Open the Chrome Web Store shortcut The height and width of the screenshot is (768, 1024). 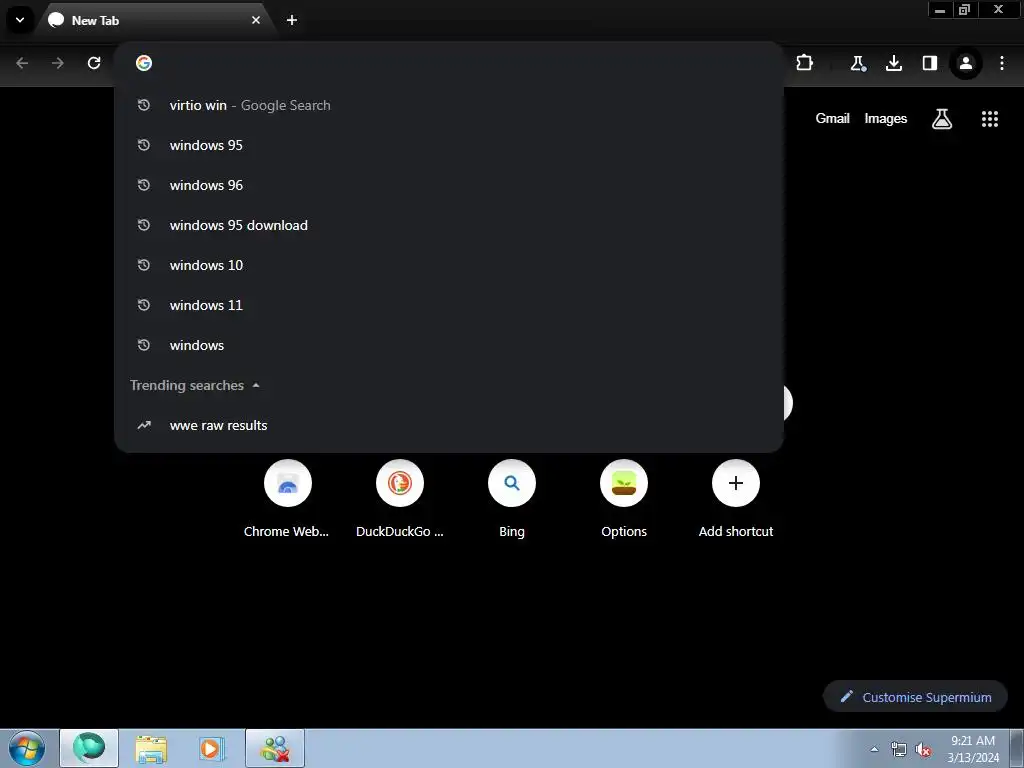point(287,500)
